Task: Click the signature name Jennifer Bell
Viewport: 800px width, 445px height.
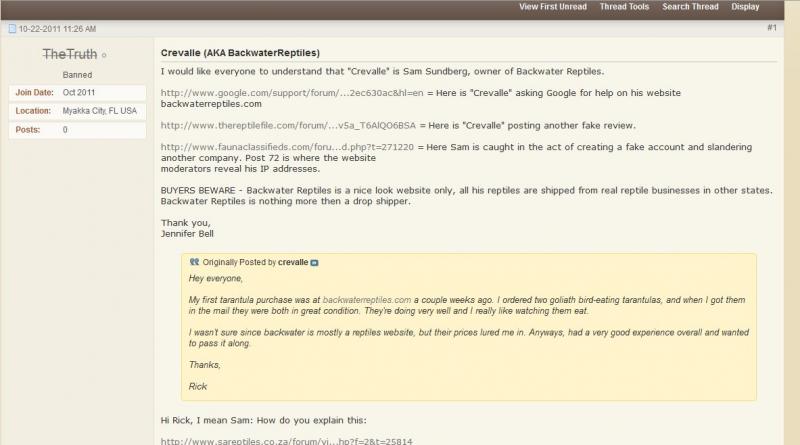Action: point(187,234)
